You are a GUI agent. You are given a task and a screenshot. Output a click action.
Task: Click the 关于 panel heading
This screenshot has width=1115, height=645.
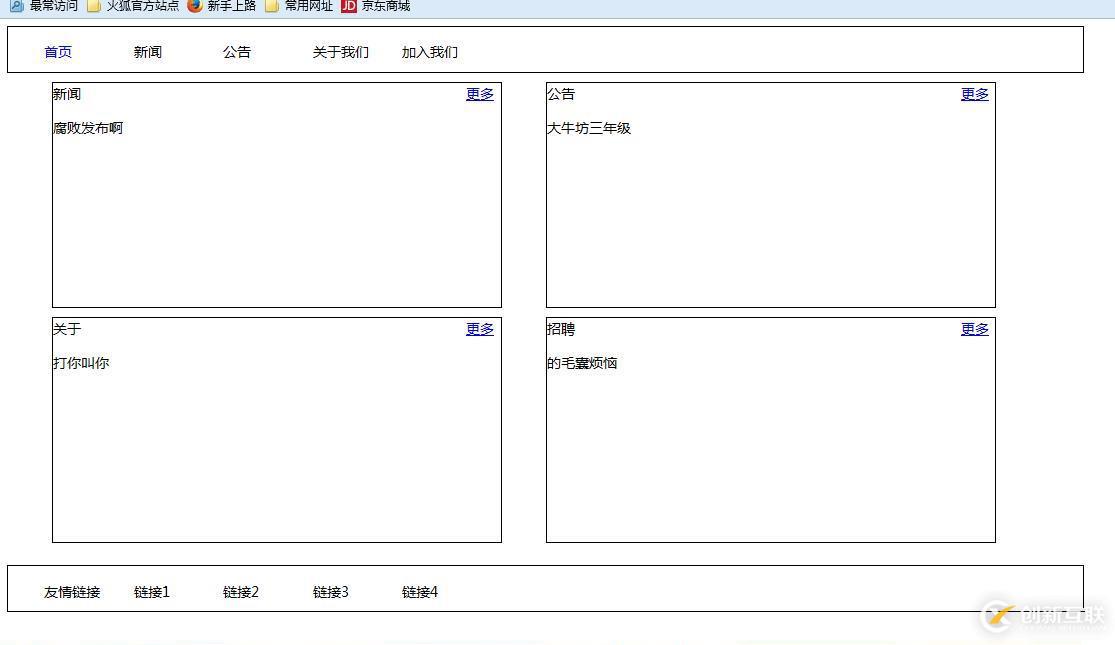point(67,329)
